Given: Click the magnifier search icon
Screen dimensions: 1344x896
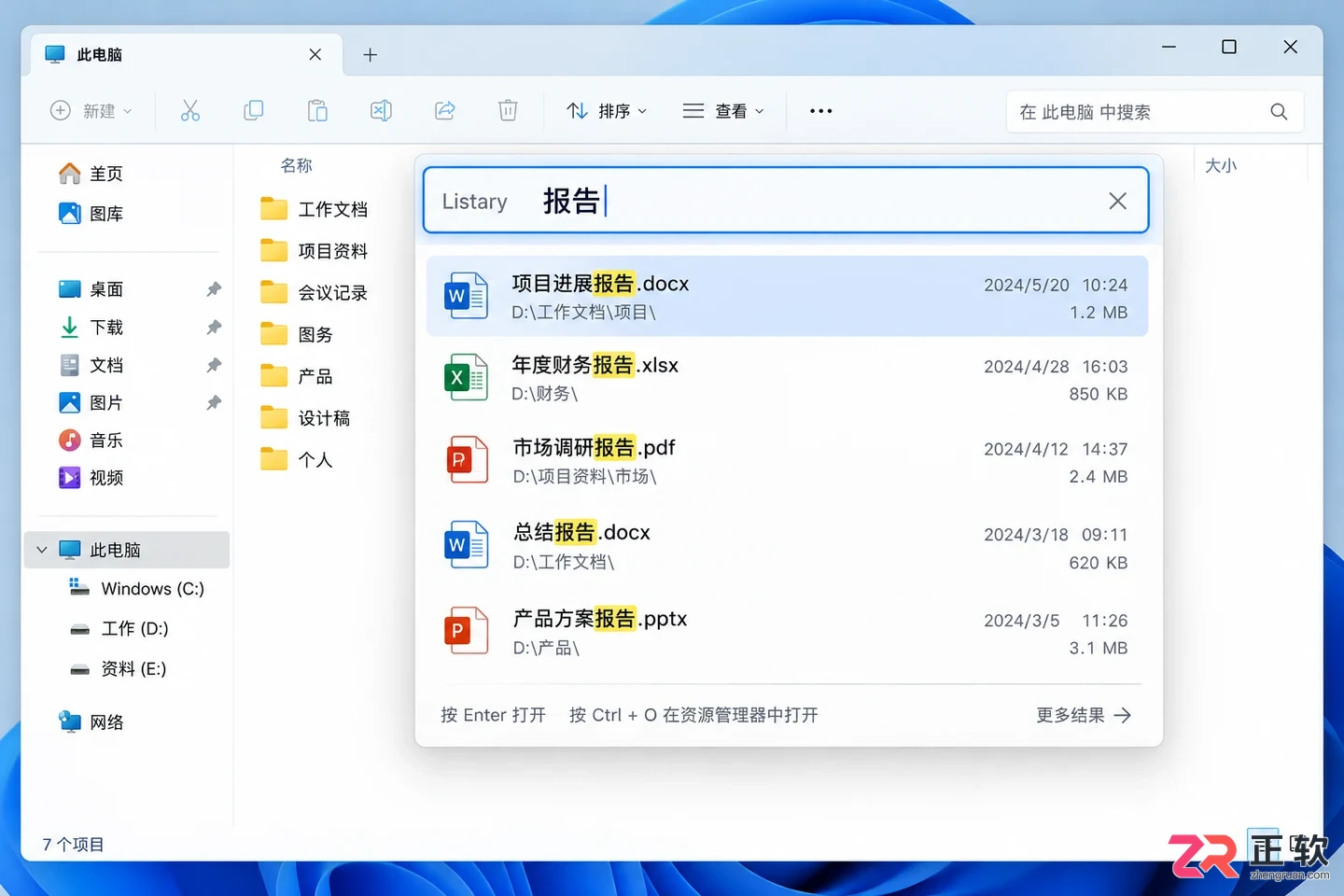Looking at the screenshot, I should (x=1279, y=112).
